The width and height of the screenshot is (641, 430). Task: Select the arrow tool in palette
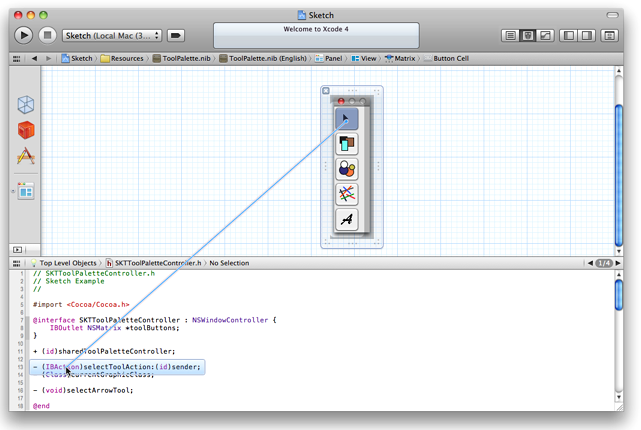(346, 120)
